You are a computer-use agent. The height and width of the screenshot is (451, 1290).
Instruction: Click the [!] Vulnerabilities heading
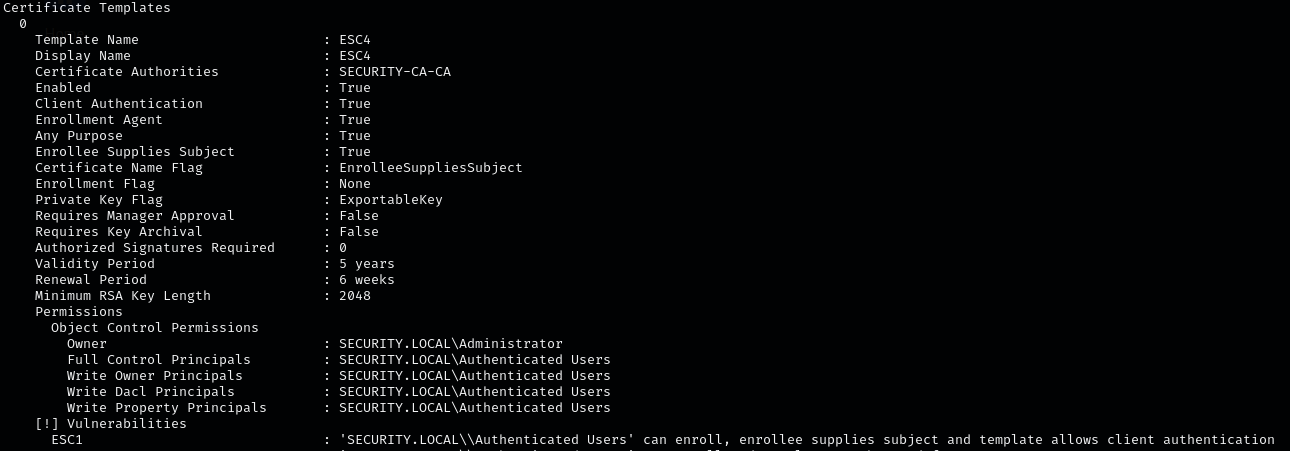(x=111, y=424)
